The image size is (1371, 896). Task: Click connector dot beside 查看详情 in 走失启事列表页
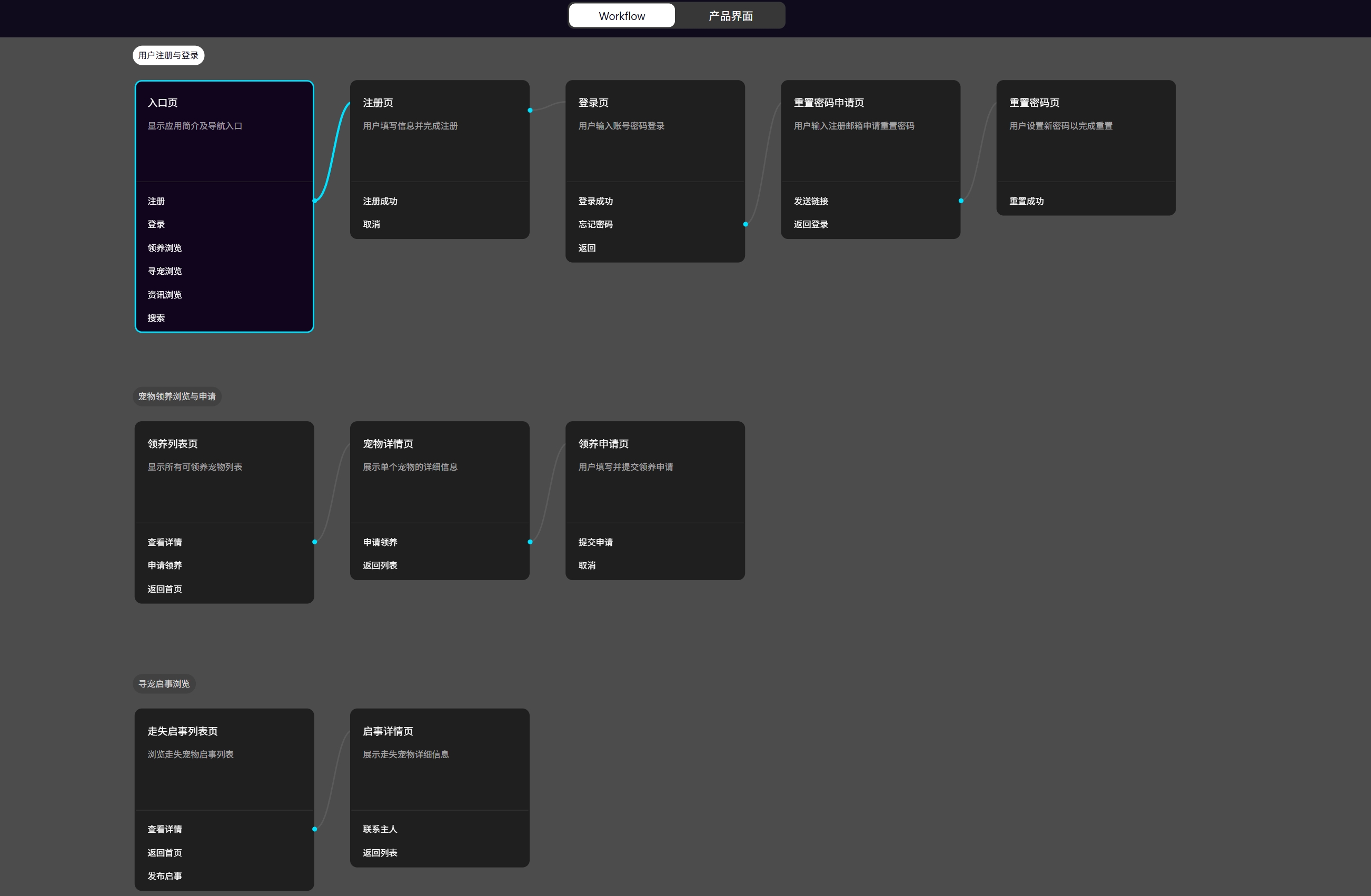(x=314, y=829)
